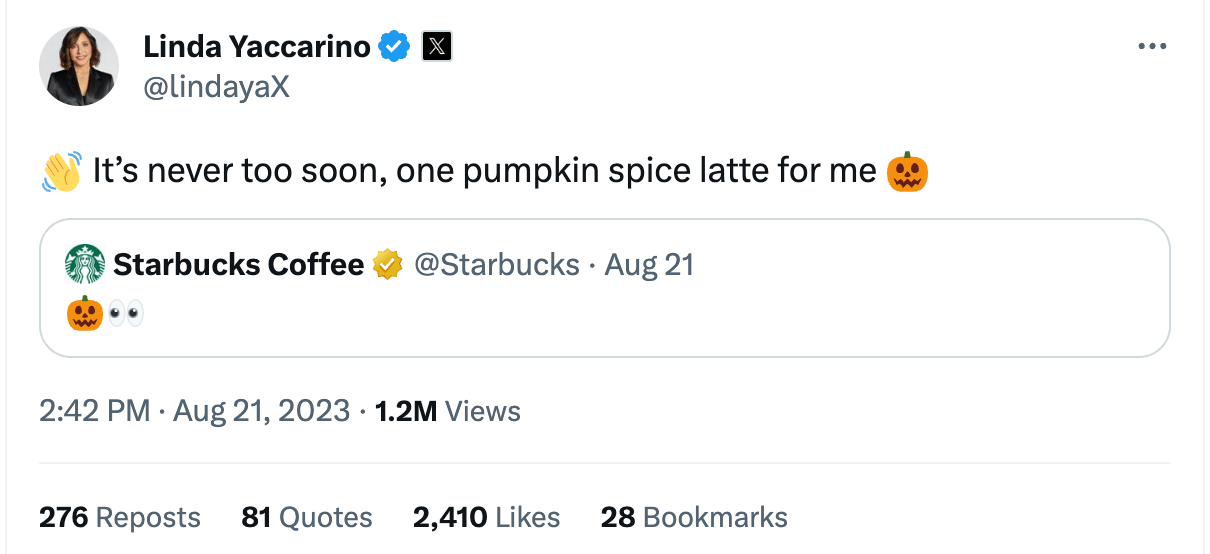Open the Starbucks Coffee account name

tap(238, 264)
